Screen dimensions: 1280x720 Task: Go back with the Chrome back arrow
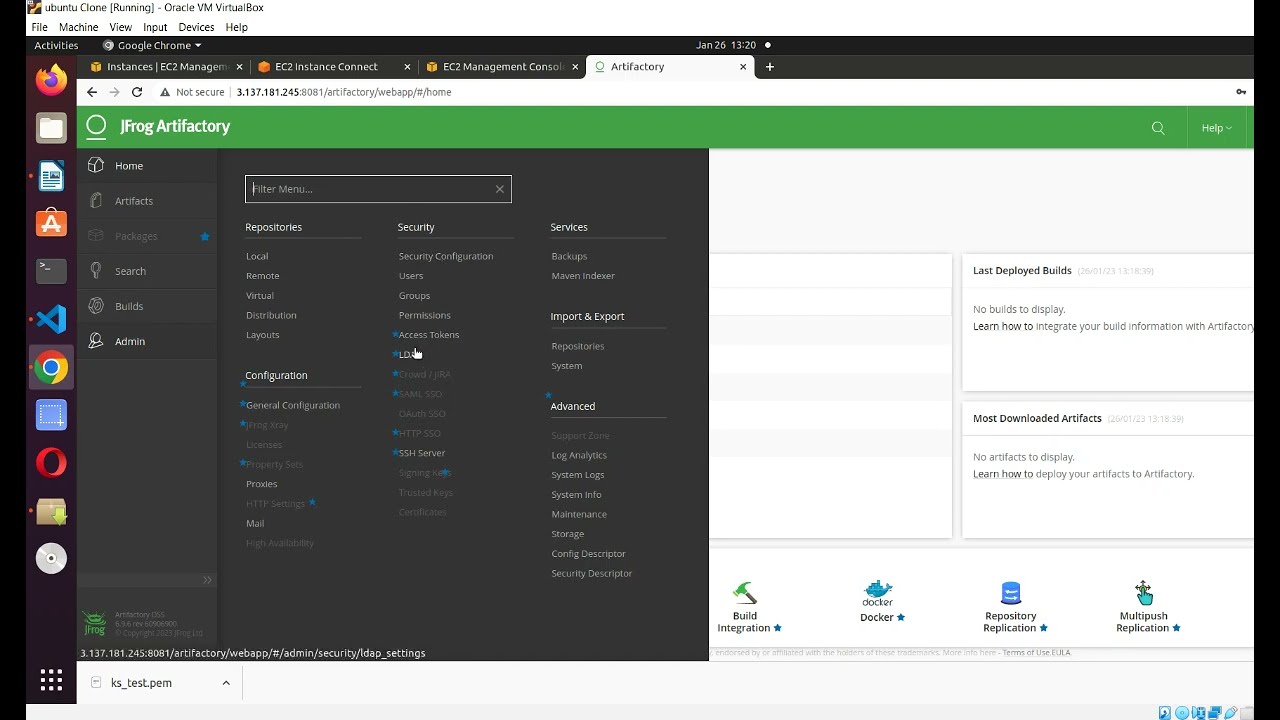click(x=92, y=92)
